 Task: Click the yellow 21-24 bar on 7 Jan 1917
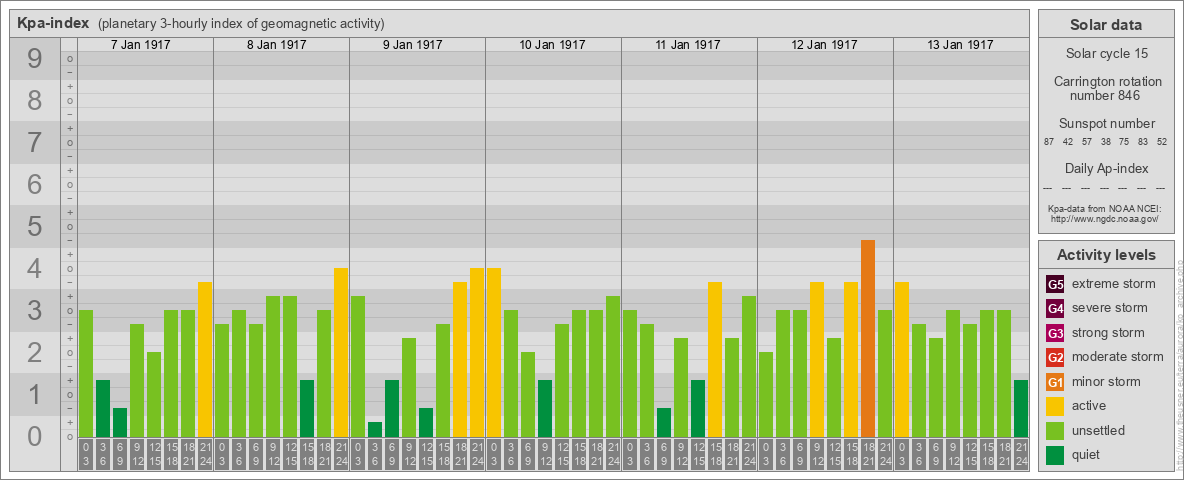(x=205, y=360)
